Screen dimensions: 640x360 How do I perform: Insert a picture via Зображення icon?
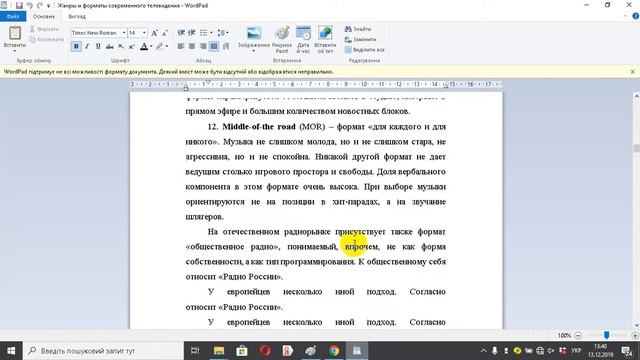tap(254, 33)
